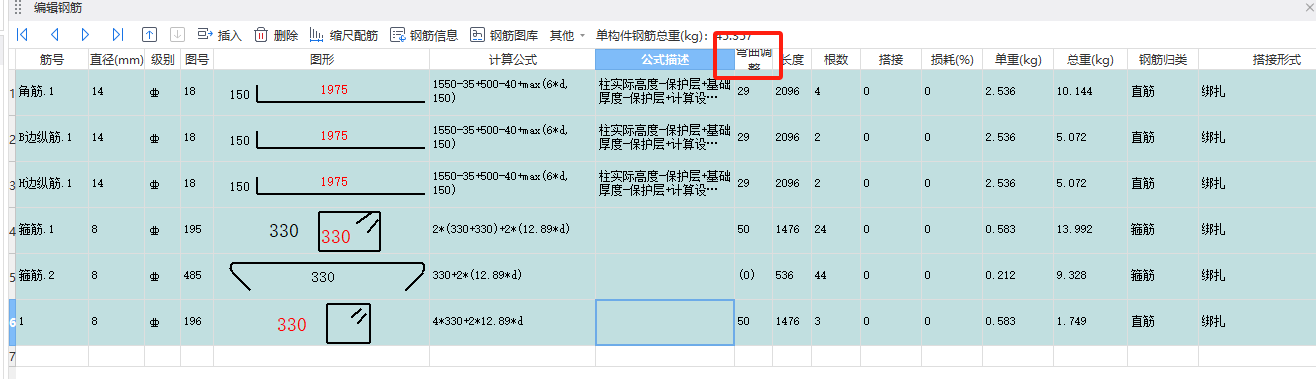This screenshot has height=379, width=1316.
Task: Click total weight 9.328 cell
Action: pyautogui.click(x=1090, y=276)
